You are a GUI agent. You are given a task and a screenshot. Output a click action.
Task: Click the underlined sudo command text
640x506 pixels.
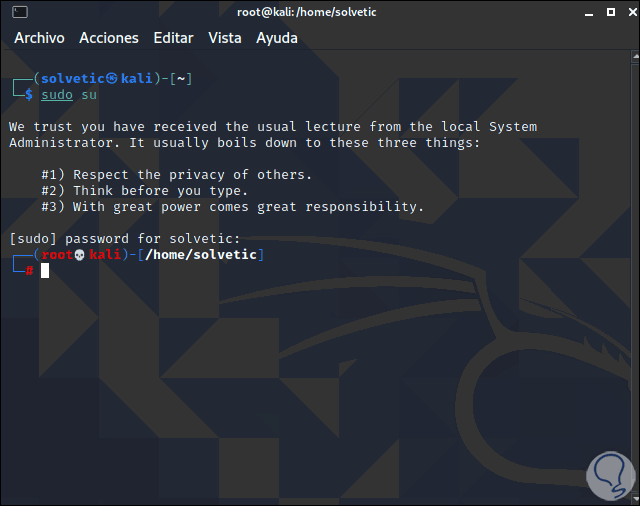(57, 94)
